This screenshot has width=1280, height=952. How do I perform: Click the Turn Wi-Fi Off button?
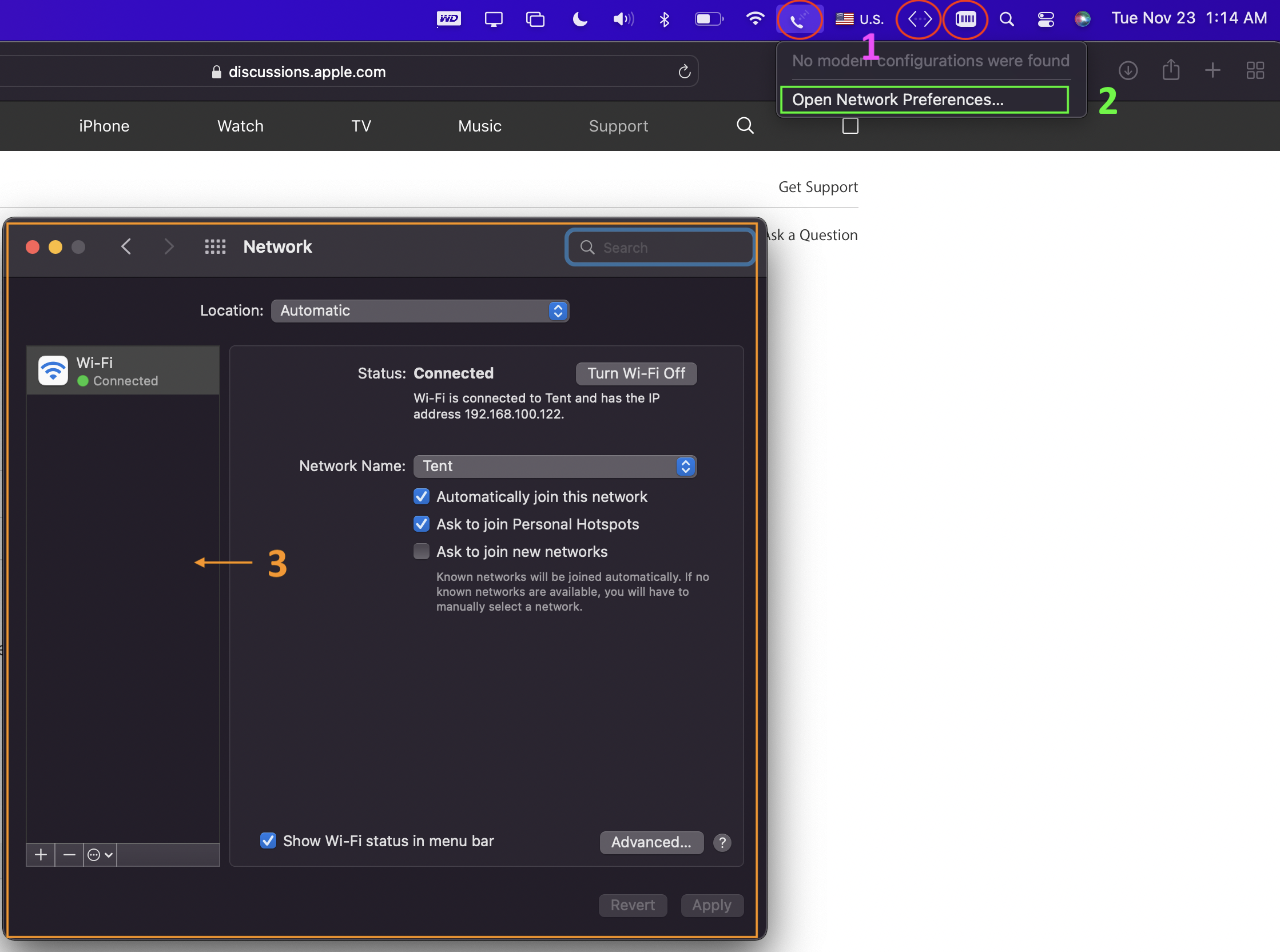(x=635, y=373)
